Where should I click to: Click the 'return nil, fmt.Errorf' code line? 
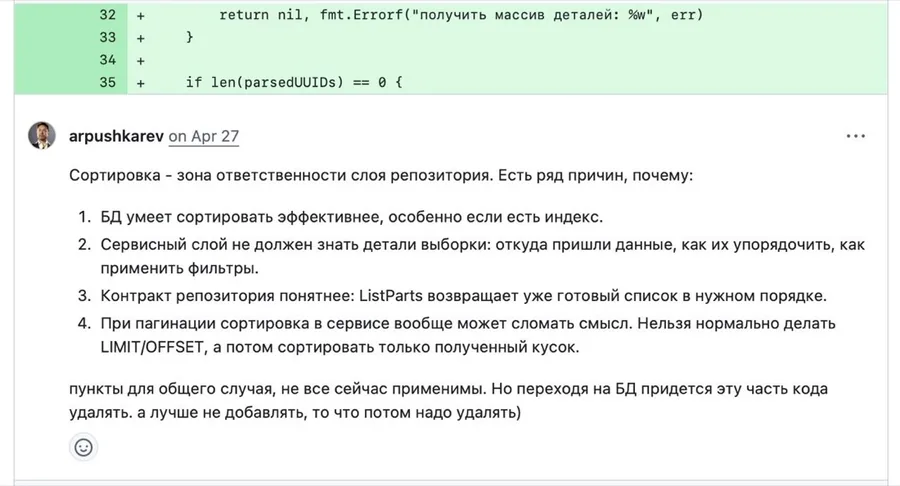click(x=460, y=15)
